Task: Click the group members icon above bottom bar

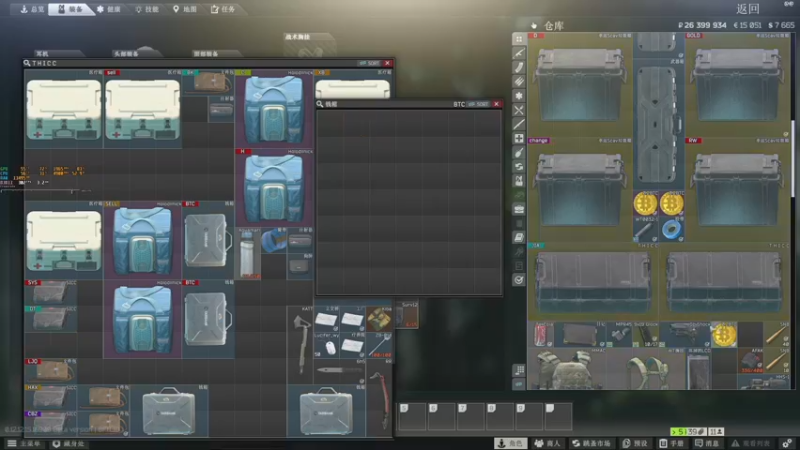Action: click(x=716, y=432)
